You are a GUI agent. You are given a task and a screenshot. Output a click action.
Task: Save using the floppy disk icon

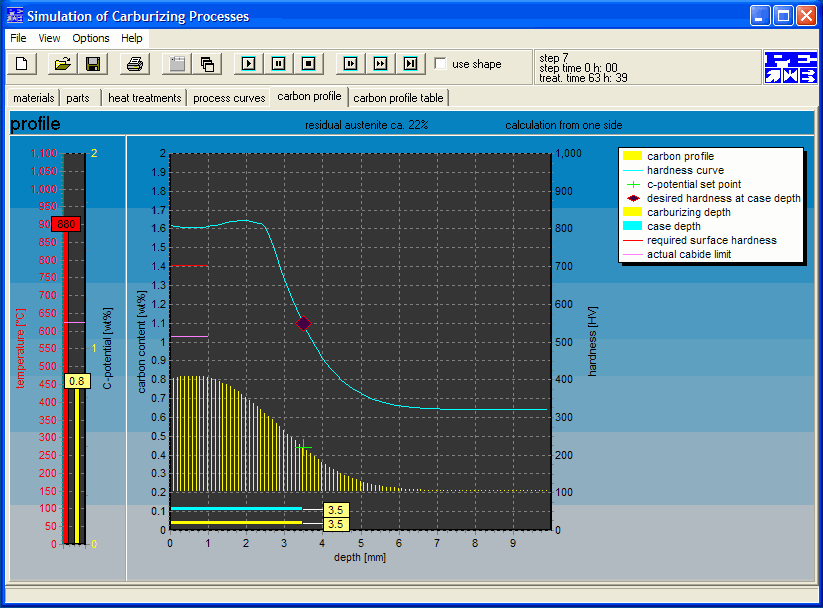(x=93, y=64)
